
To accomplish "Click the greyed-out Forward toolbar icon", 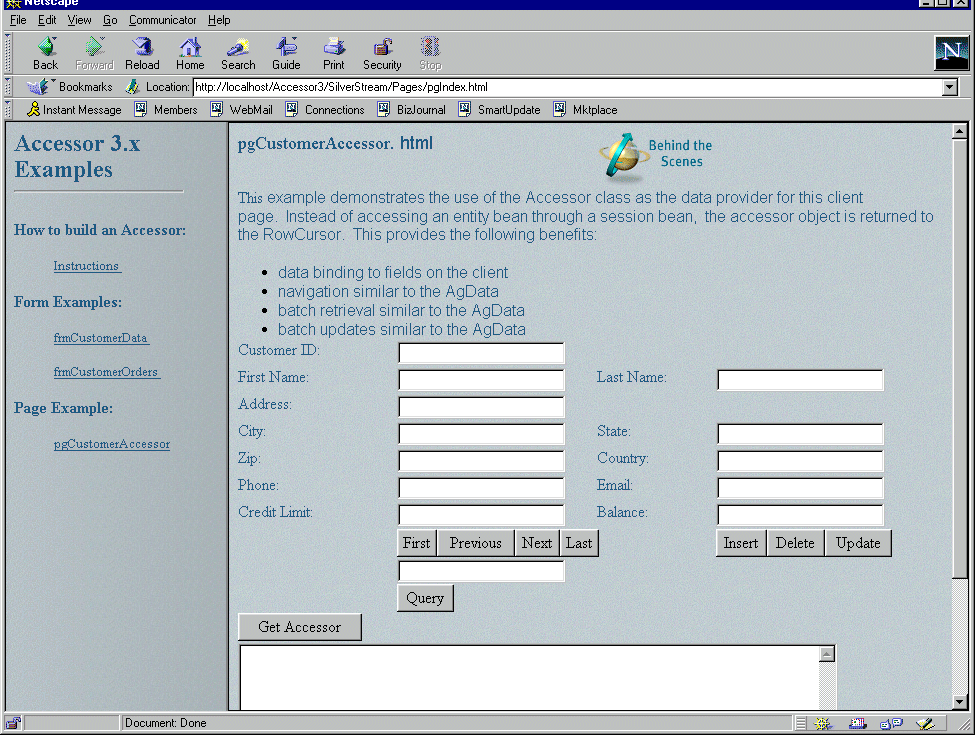I will coord(95,53).
